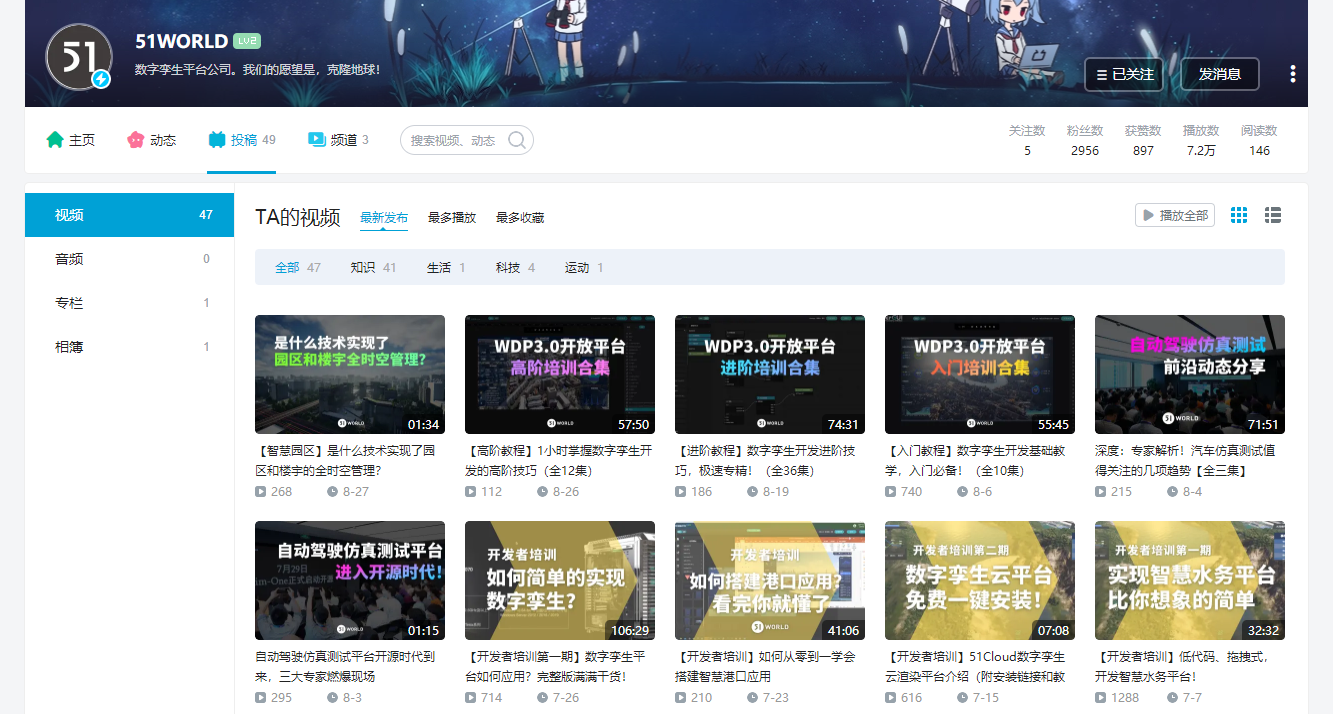
Task: Open the 【高阶教程】 video title link
Action: point(559,460)
